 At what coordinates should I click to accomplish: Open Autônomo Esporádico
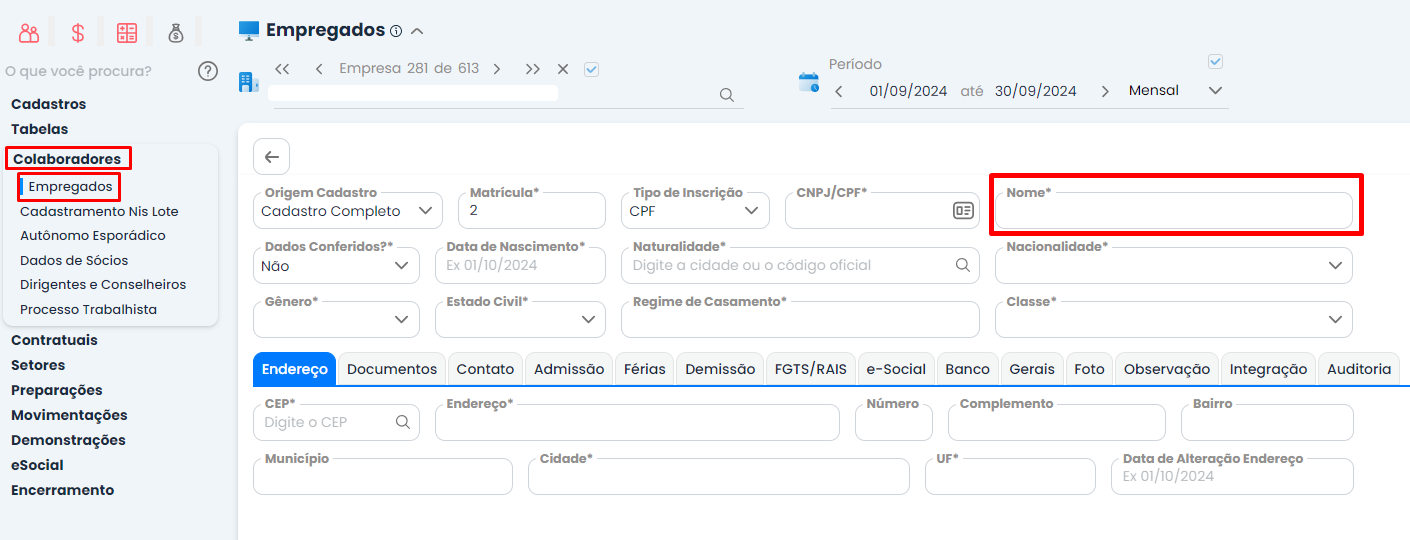tap(93, 236)
